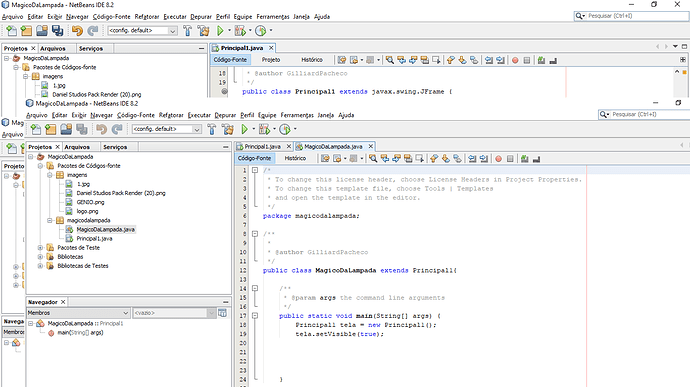Switch to Histórico view of the editor
Screen dimensions: 690x387
(x=295, y=158)
